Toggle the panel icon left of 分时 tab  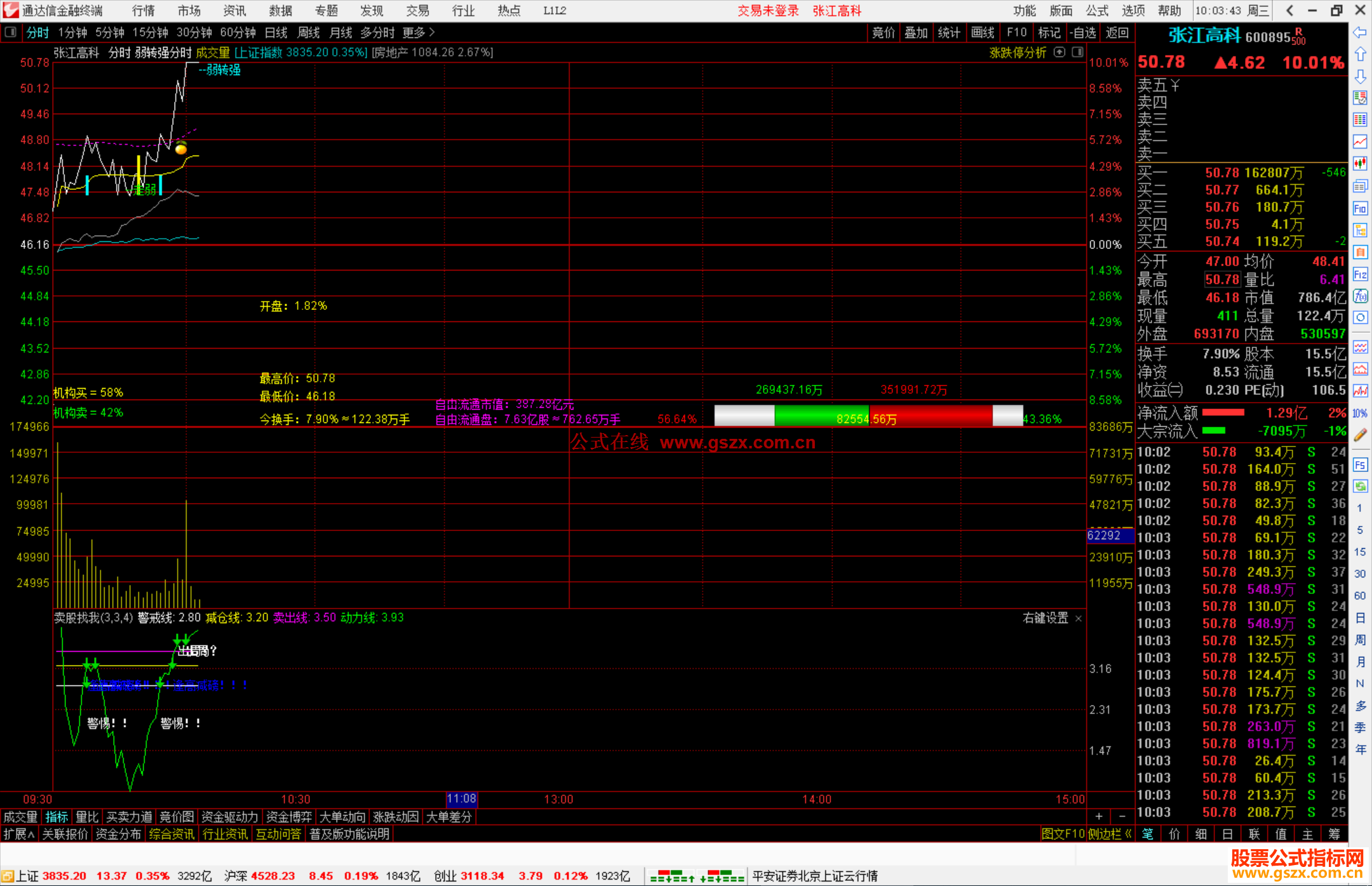point(11,32)
